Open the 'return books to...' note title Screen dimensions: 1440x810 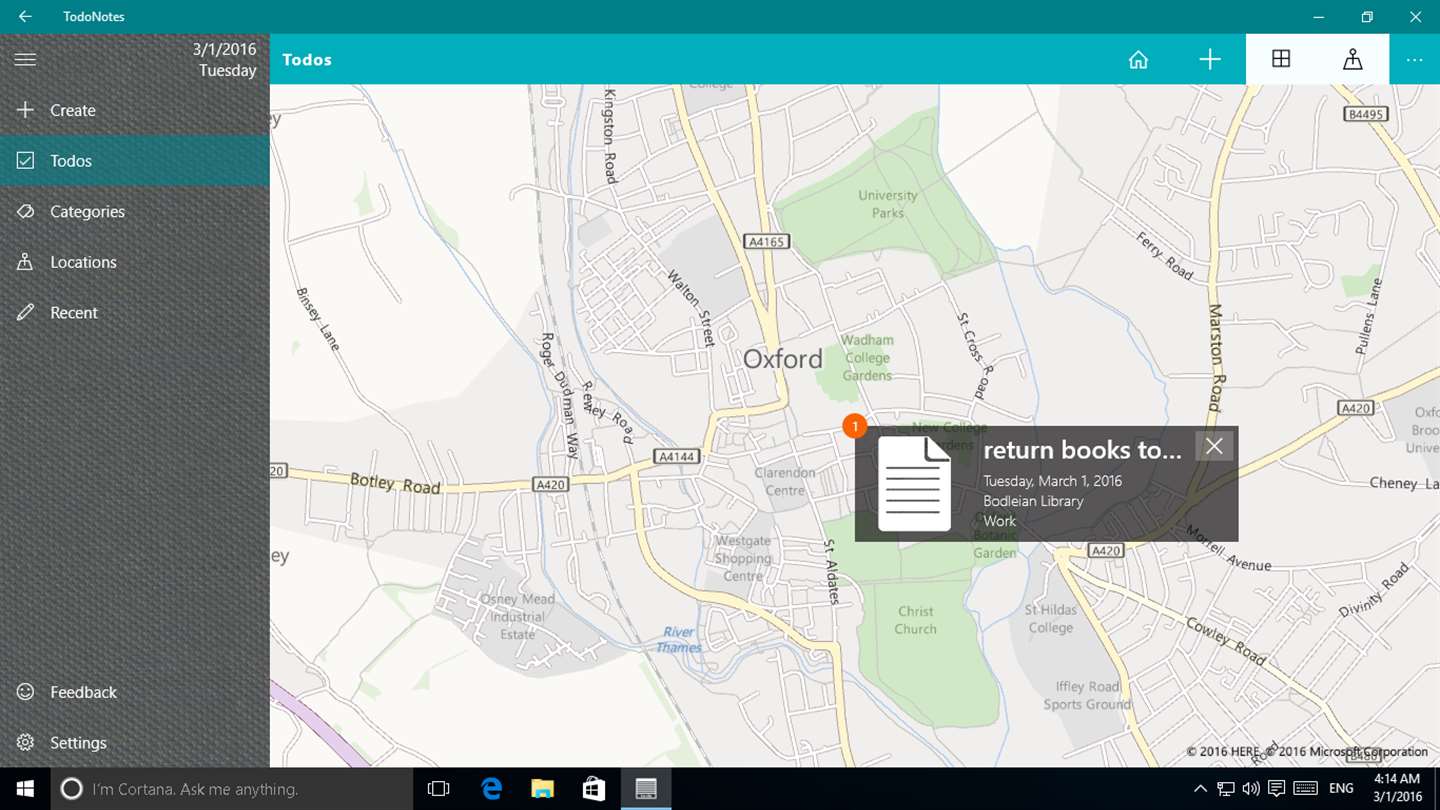tap(1082, 450)
